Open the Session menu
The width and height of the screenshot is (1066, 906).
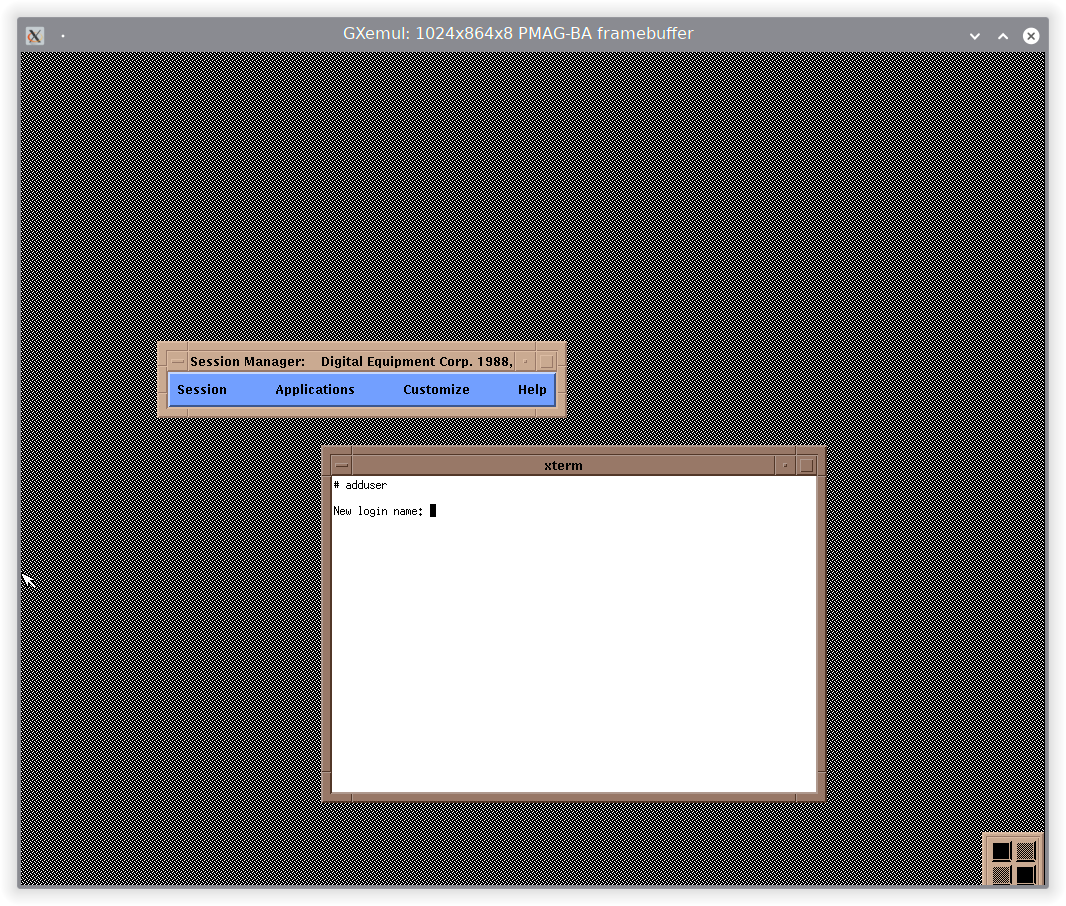click(202, 389)
